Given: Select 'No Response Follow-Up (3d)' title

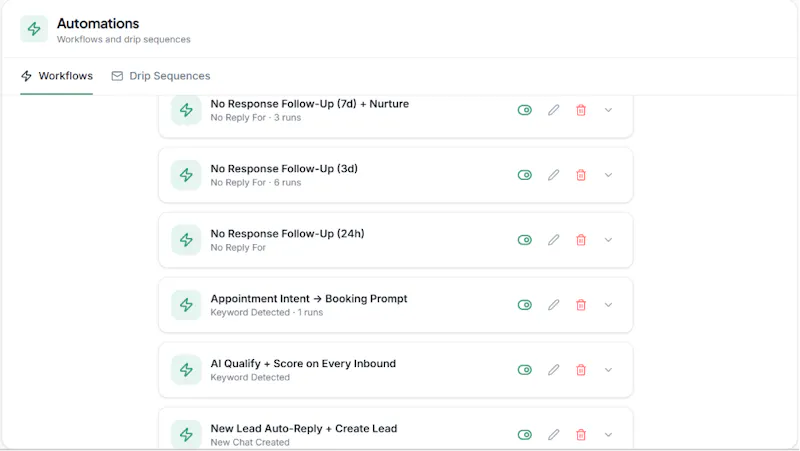Looking at the screenshot, I should pyautogui.click(x=284, y=168).
